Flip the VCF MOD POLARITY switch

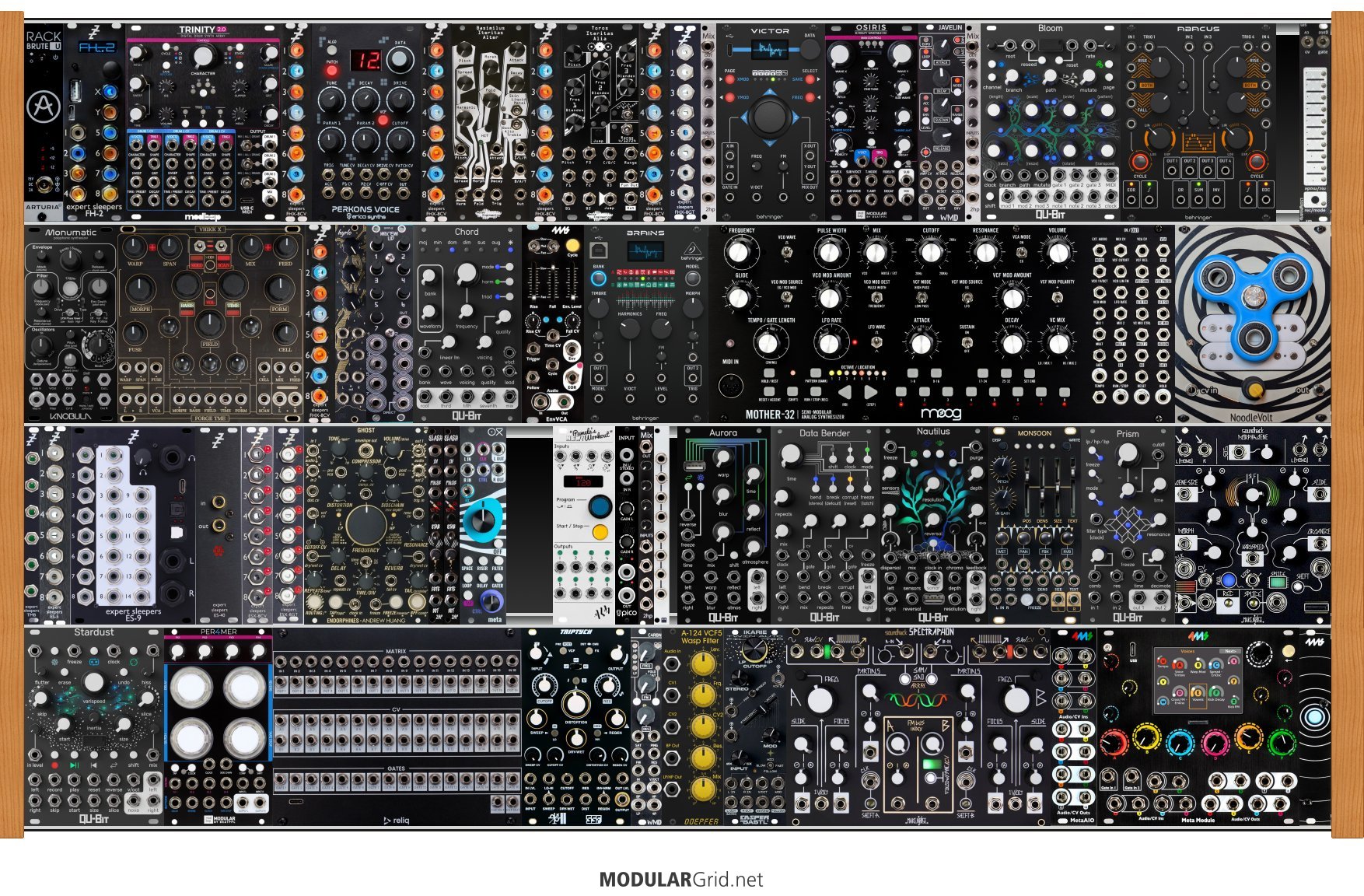pyautogui.click(x=1057, y=296)
